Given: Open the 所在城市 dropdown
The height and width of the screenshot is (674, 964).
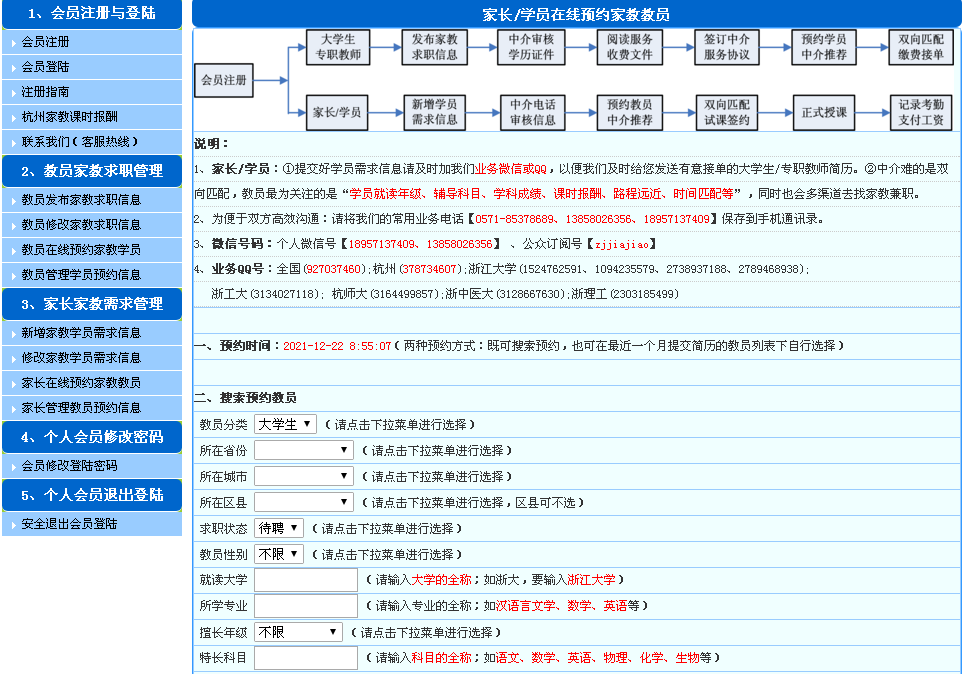Looking at the screenshot, I should tap(303, 476).
